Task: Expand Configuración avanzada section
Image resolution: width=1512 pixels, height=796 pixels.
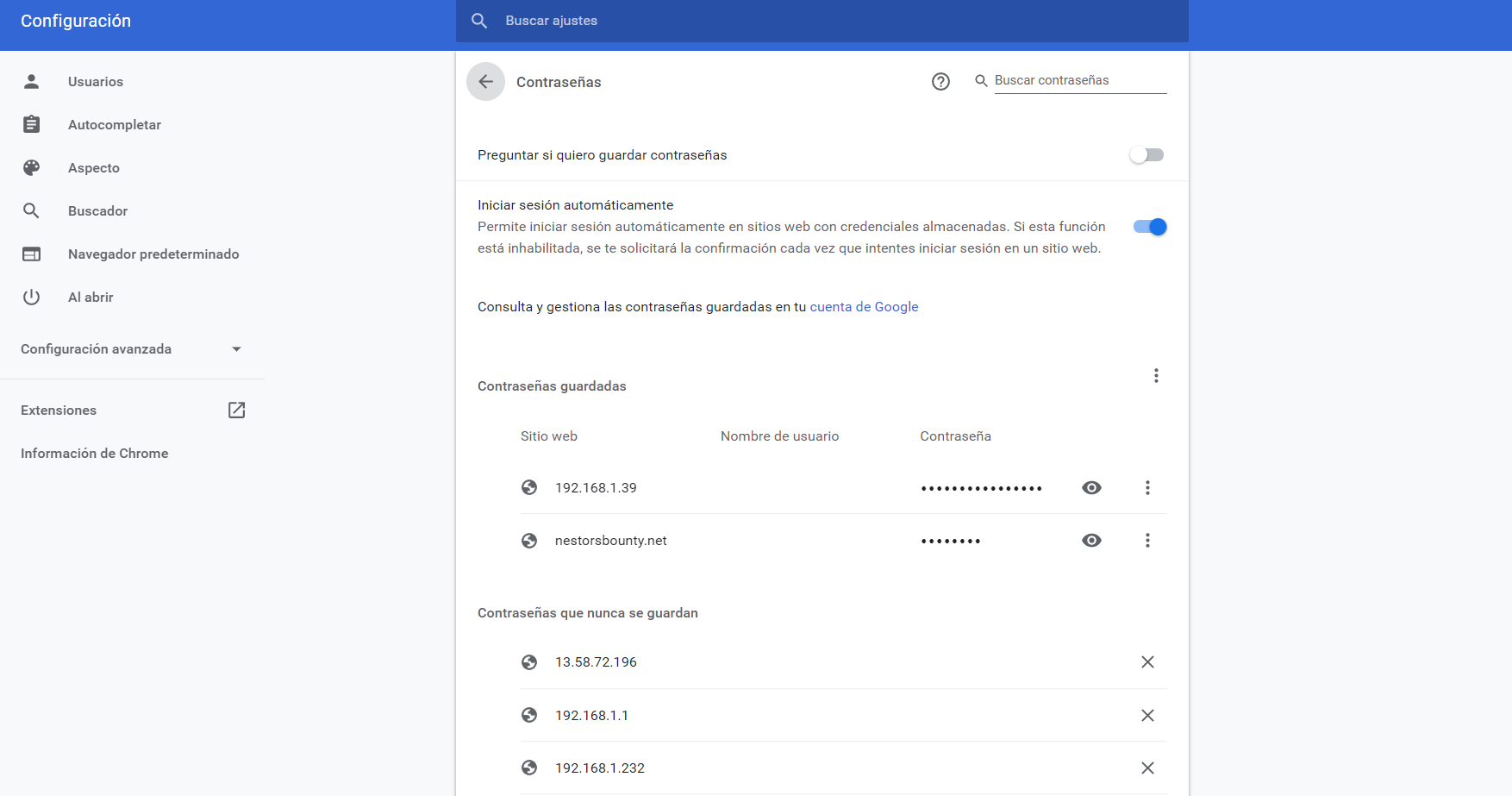Action: click(x=132, y=349)
